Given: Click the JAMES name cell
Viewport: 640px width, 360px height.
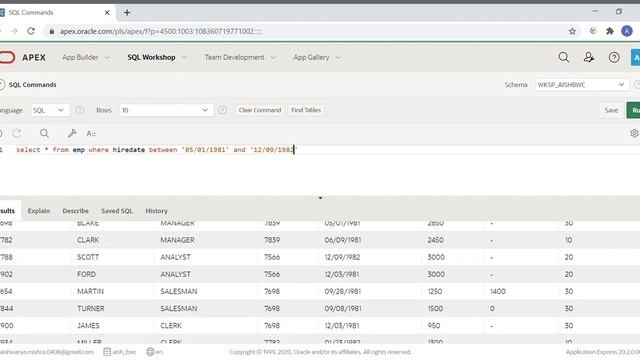Looking at the screenshot, I should (88, 326).
